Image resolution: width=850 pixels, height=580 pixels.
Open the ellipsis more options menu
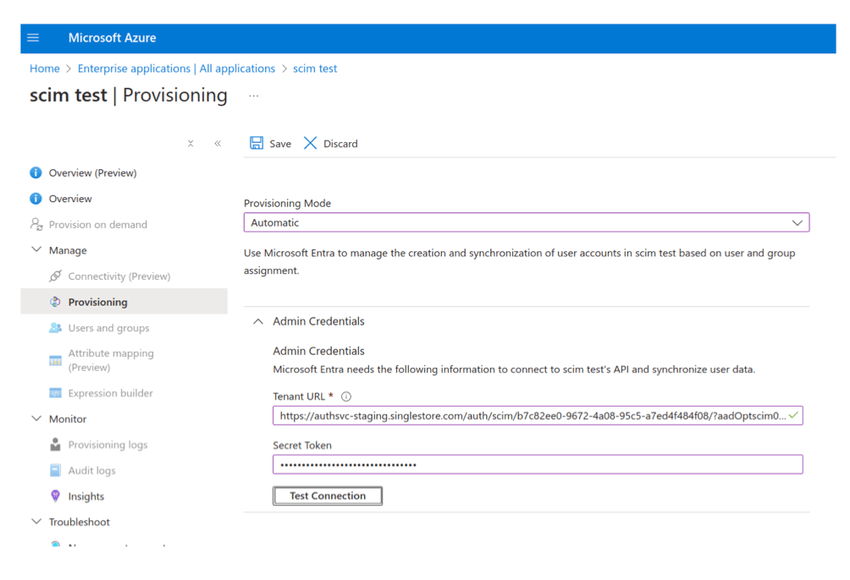(x=254, y=96)
